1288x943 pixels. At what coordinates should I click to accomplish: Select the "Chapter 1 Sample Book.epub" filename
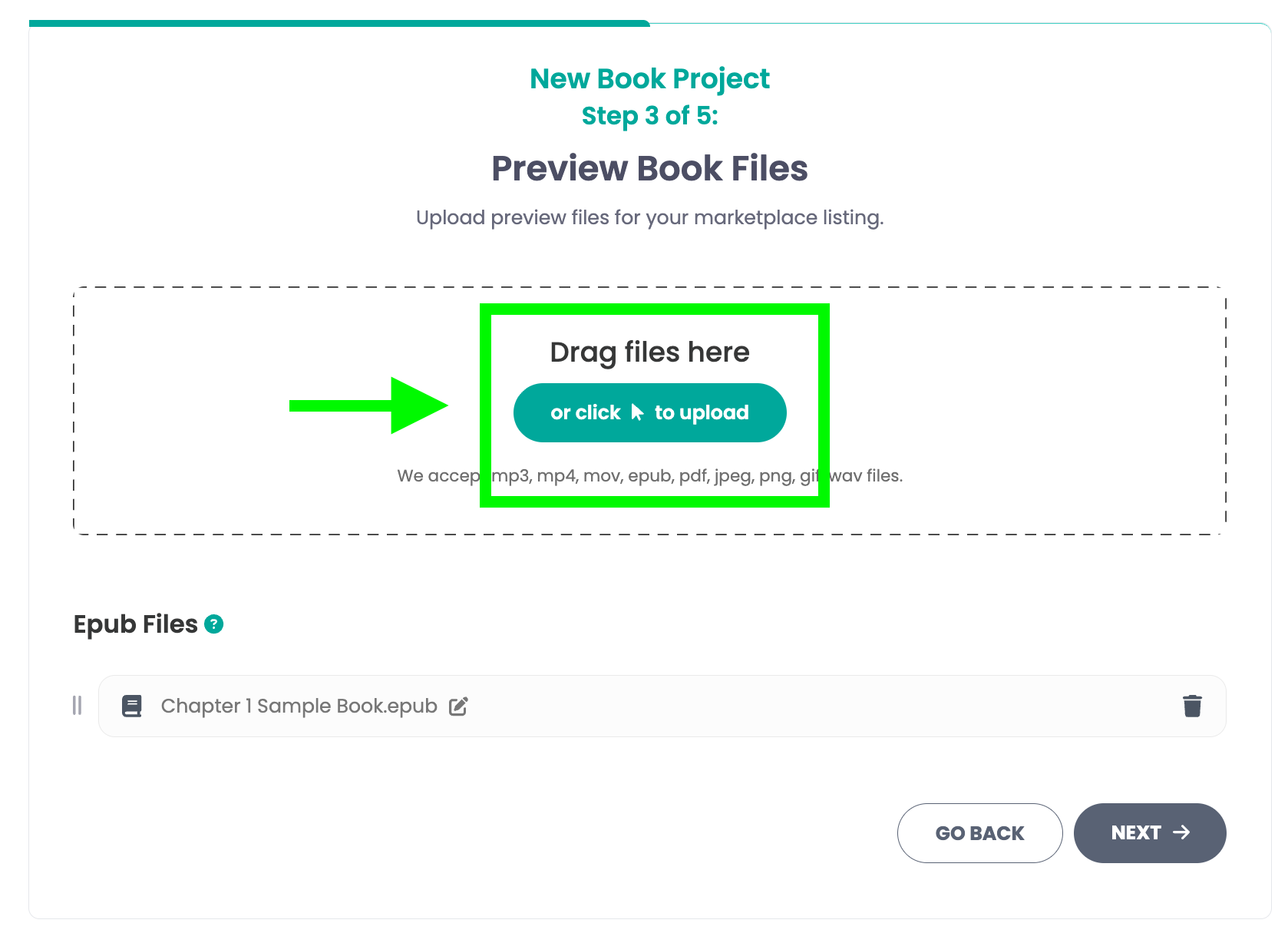pyautogui.click(x=299, y=706)
